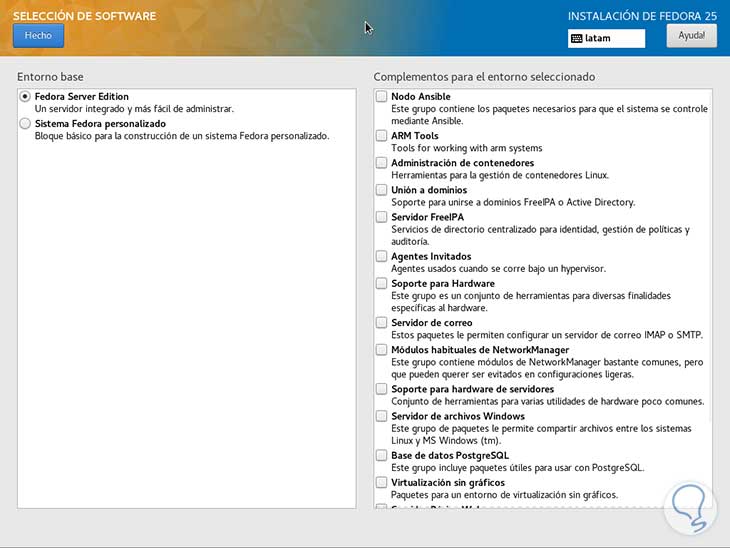Click the Soporte para Hardware title
The image size is (730, 548).
coord(443,283)
